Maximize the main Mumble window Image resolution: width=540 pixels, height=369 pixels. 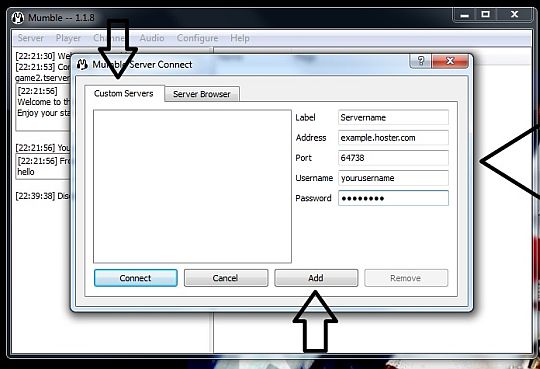(x=486, y=15)
